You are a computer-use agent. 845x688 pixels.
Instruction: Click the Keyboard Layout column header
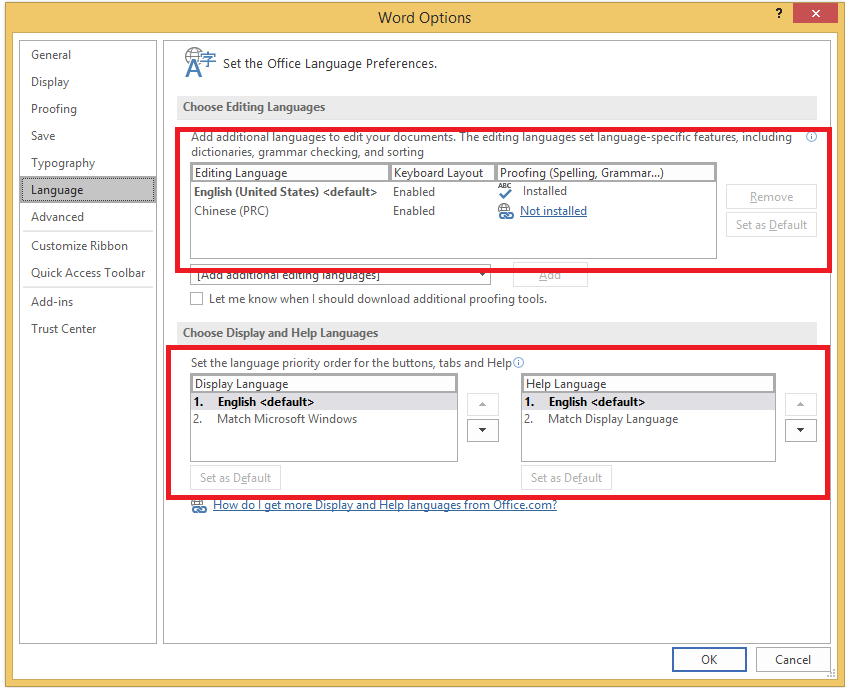442,173
